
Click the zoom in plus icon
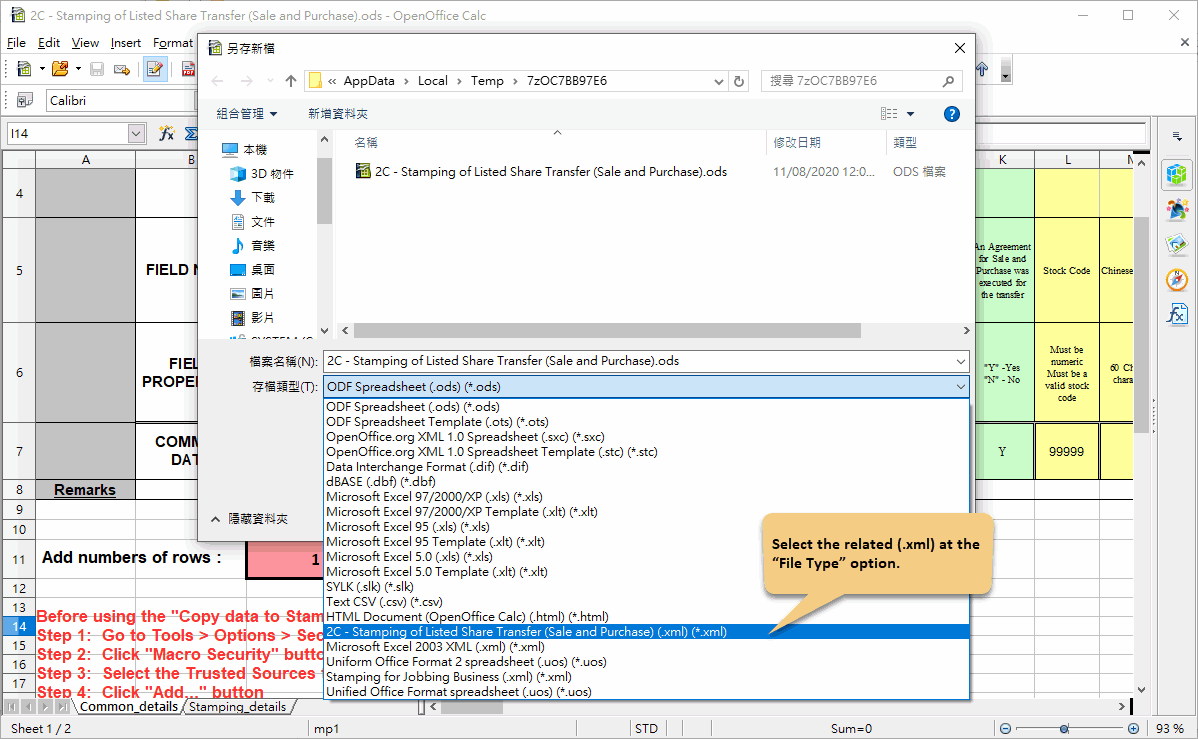(1133, 728)
